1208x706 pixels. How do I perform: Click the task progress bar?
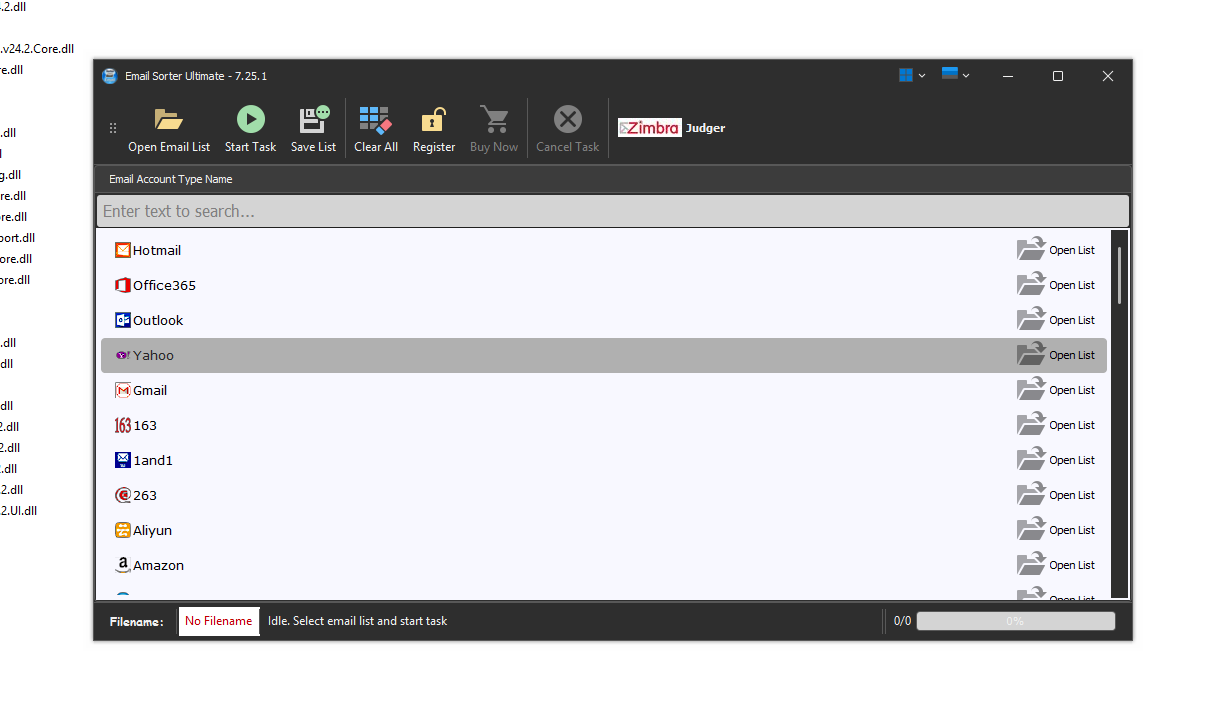1015,620
